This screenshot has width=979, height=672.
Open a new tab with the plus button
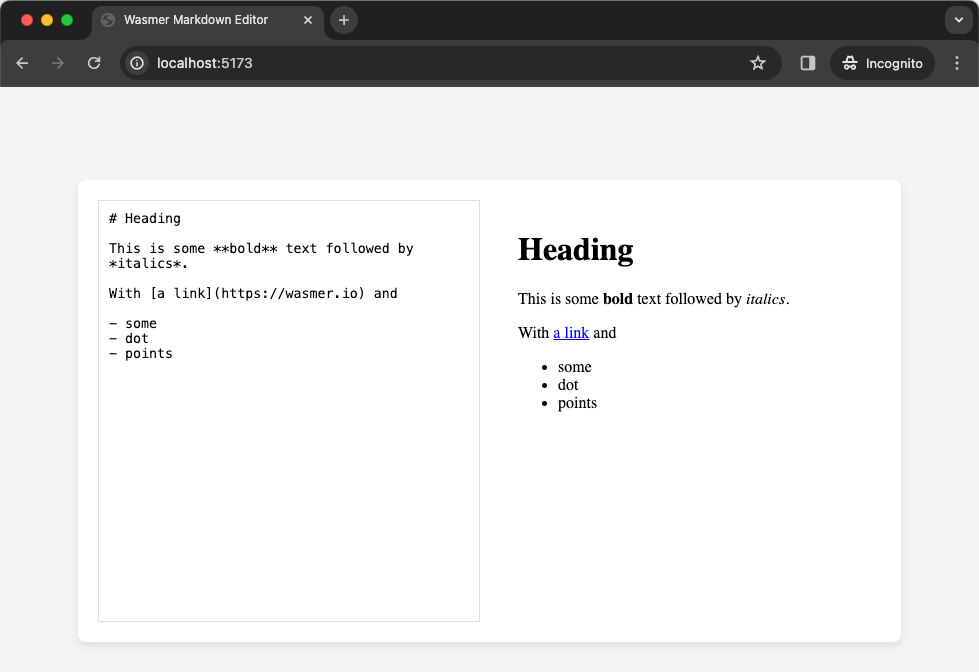click(x=343, y=19)
